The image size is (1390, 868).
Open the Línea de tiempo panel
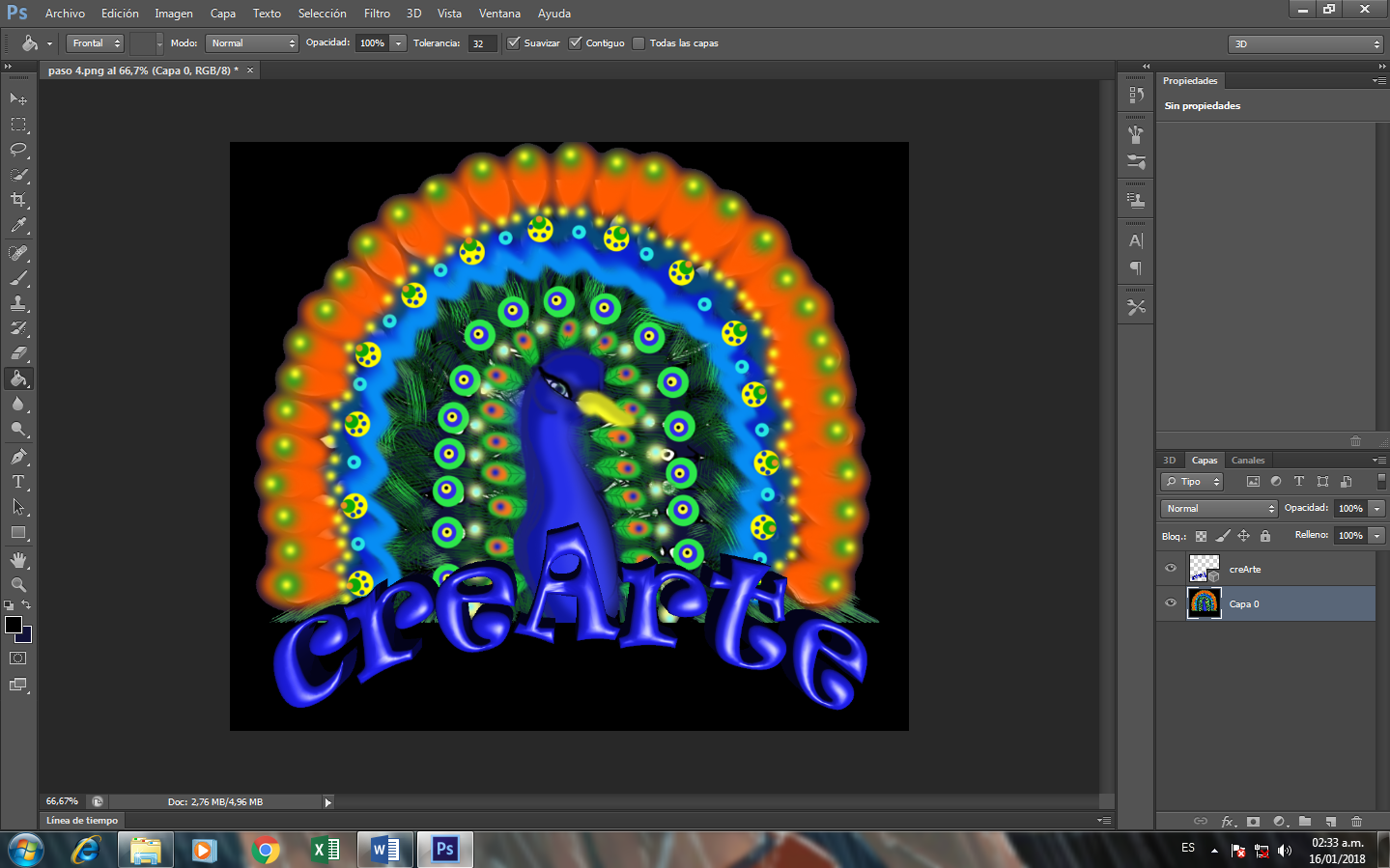click(x=82, y=820)
